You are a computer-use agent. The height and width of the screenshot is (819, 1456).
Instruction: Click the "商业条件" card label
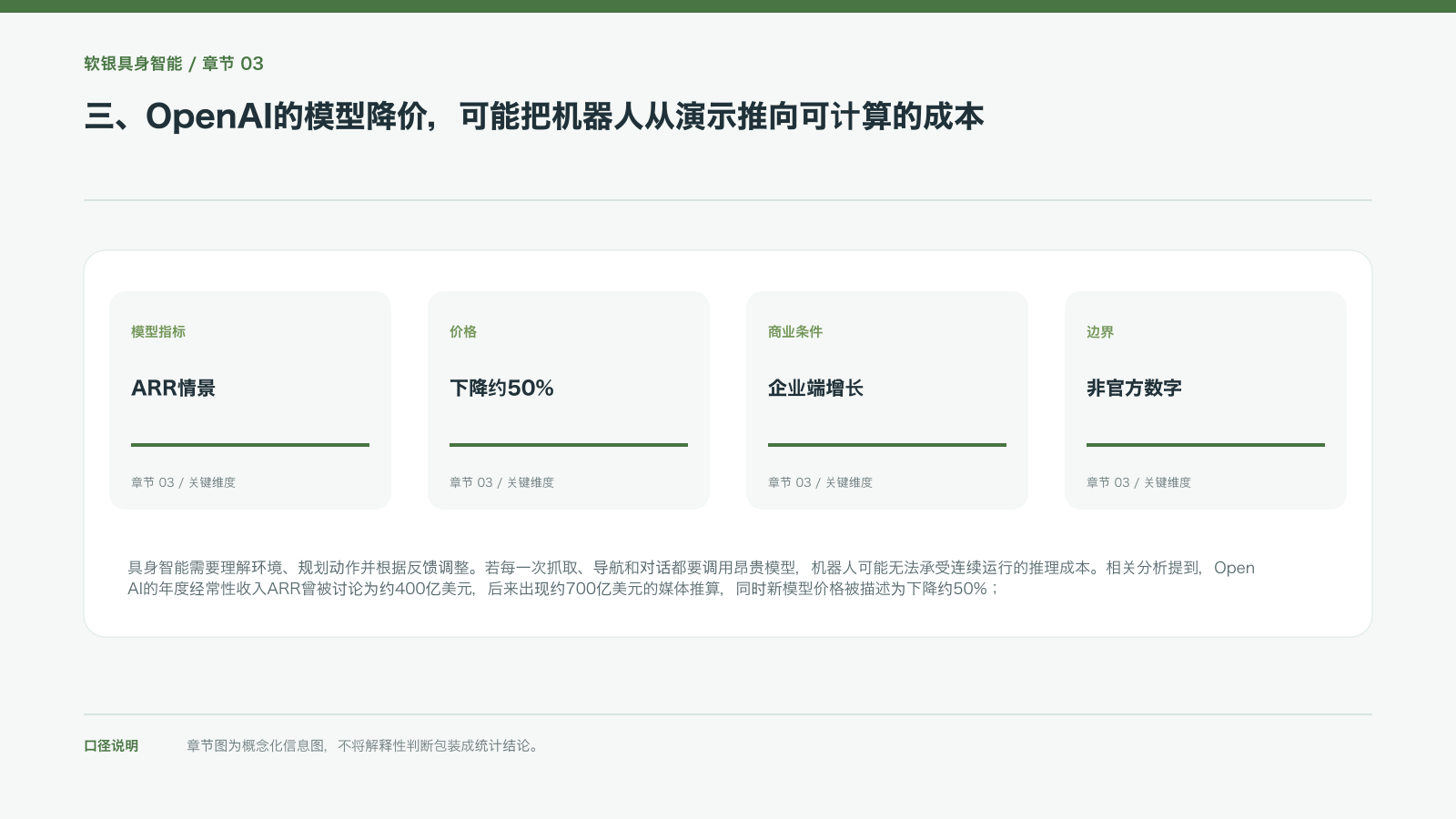tap(795, 332)
